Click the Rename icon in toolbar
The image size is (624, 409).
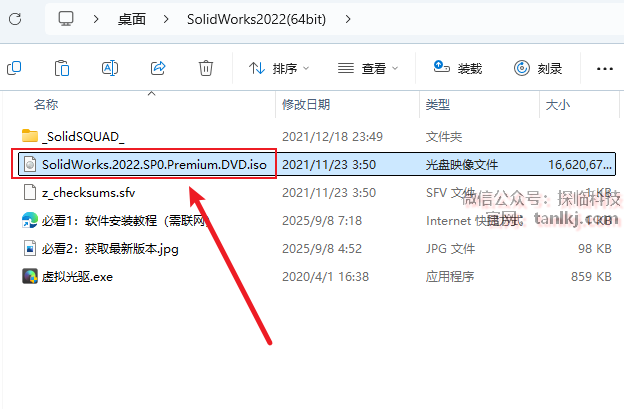[x=110, y=68]
